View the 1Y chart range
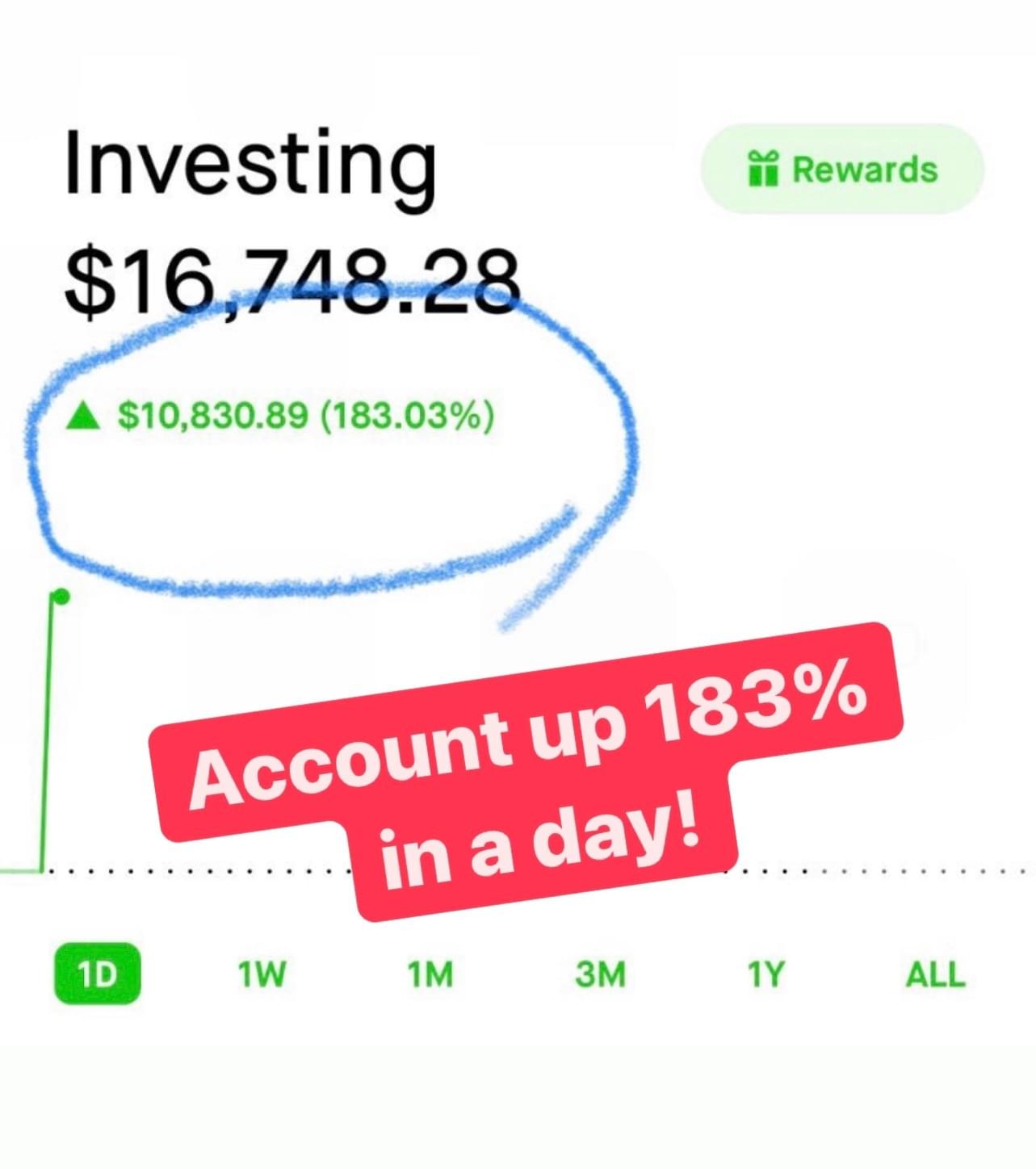Image resolution: width=1036 pixels, height=1169 pixels. click(765, 974)
